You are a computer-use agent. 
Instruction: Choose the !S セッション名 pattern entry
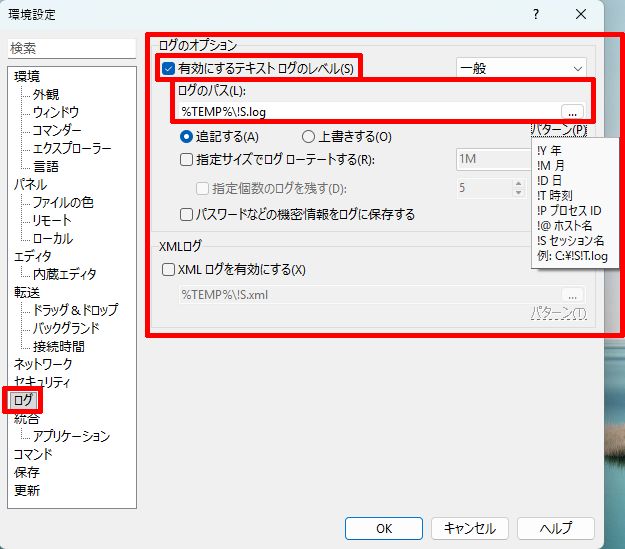[x=570, y=240]
